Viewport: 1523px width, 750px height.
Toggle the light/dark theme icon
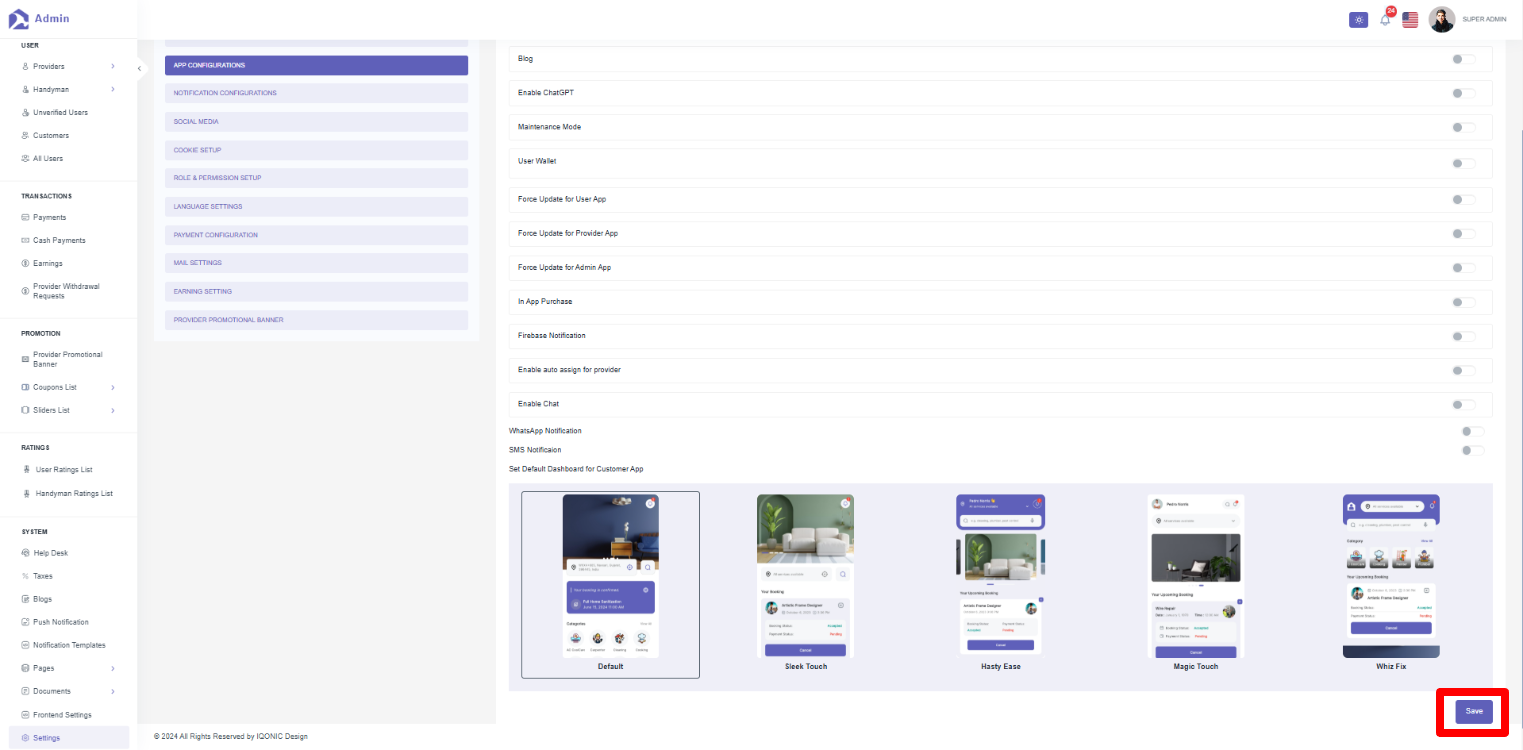1358,20
